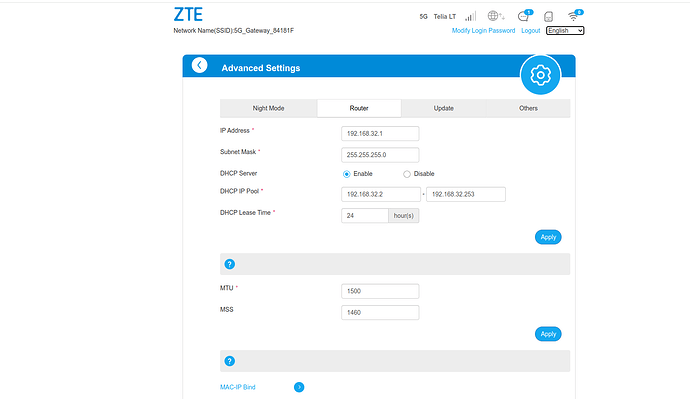Click the globe network connection icon
This screenshot has width=690, height=399.
coord(495,16)
